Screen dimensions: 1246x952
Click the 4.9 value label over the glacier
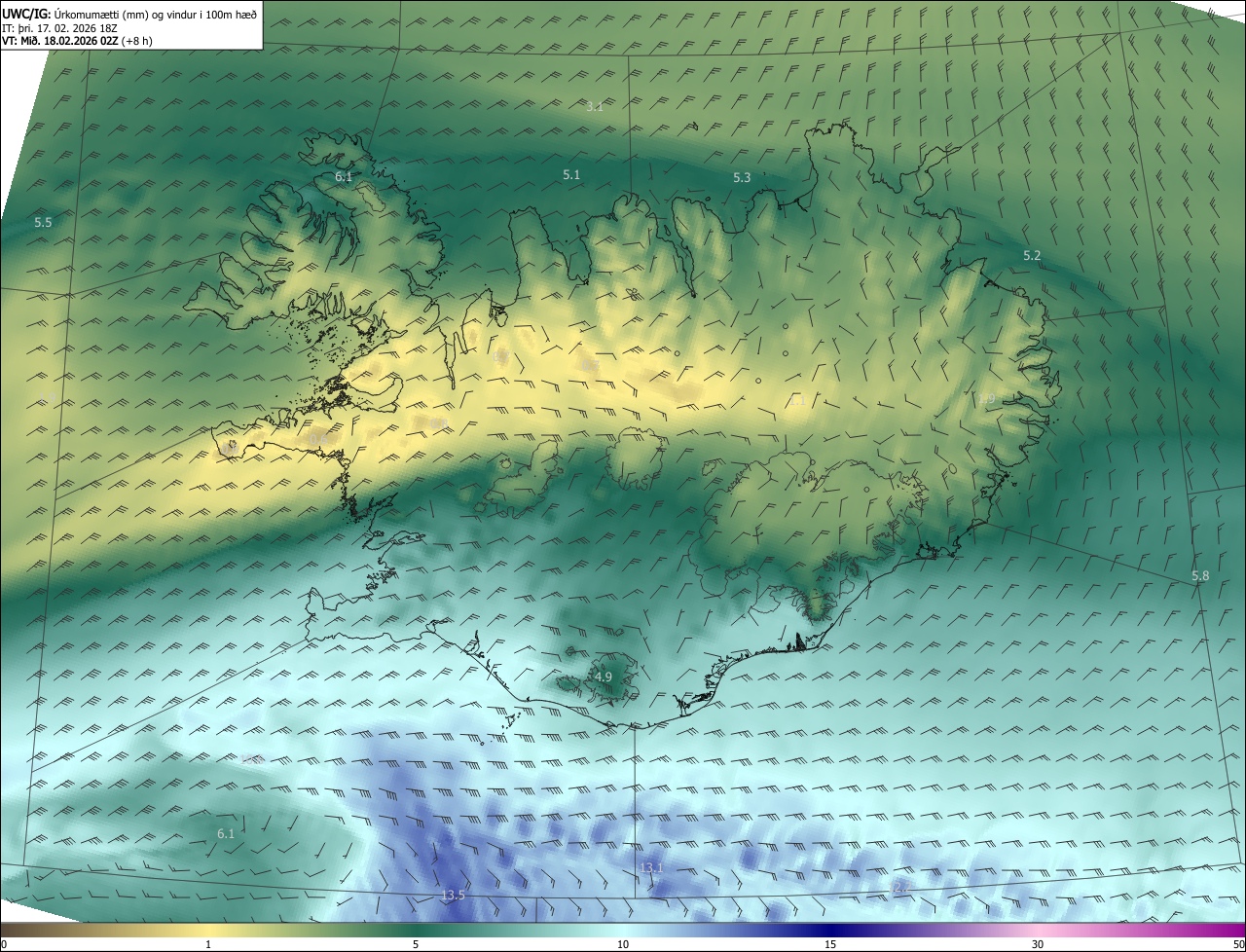(604, 677)
